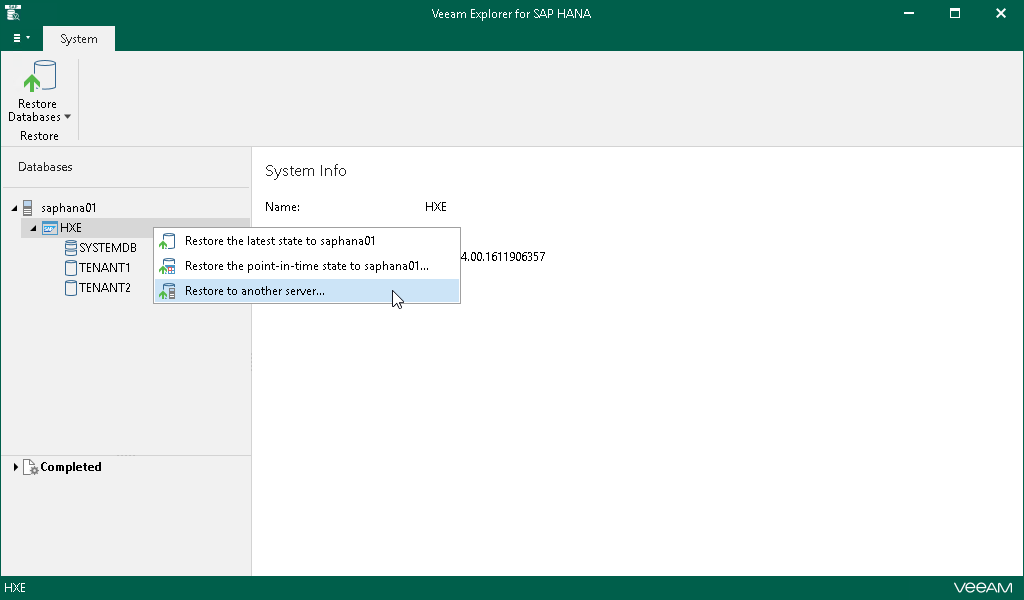Choose Restore the latest state to saphana01
The height and width of the screenshot is (600, 1024).
[280, 241]
